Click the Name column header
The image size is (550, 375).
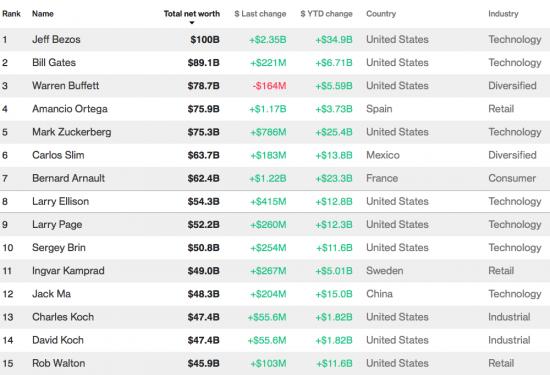click(x=43, y=14)
